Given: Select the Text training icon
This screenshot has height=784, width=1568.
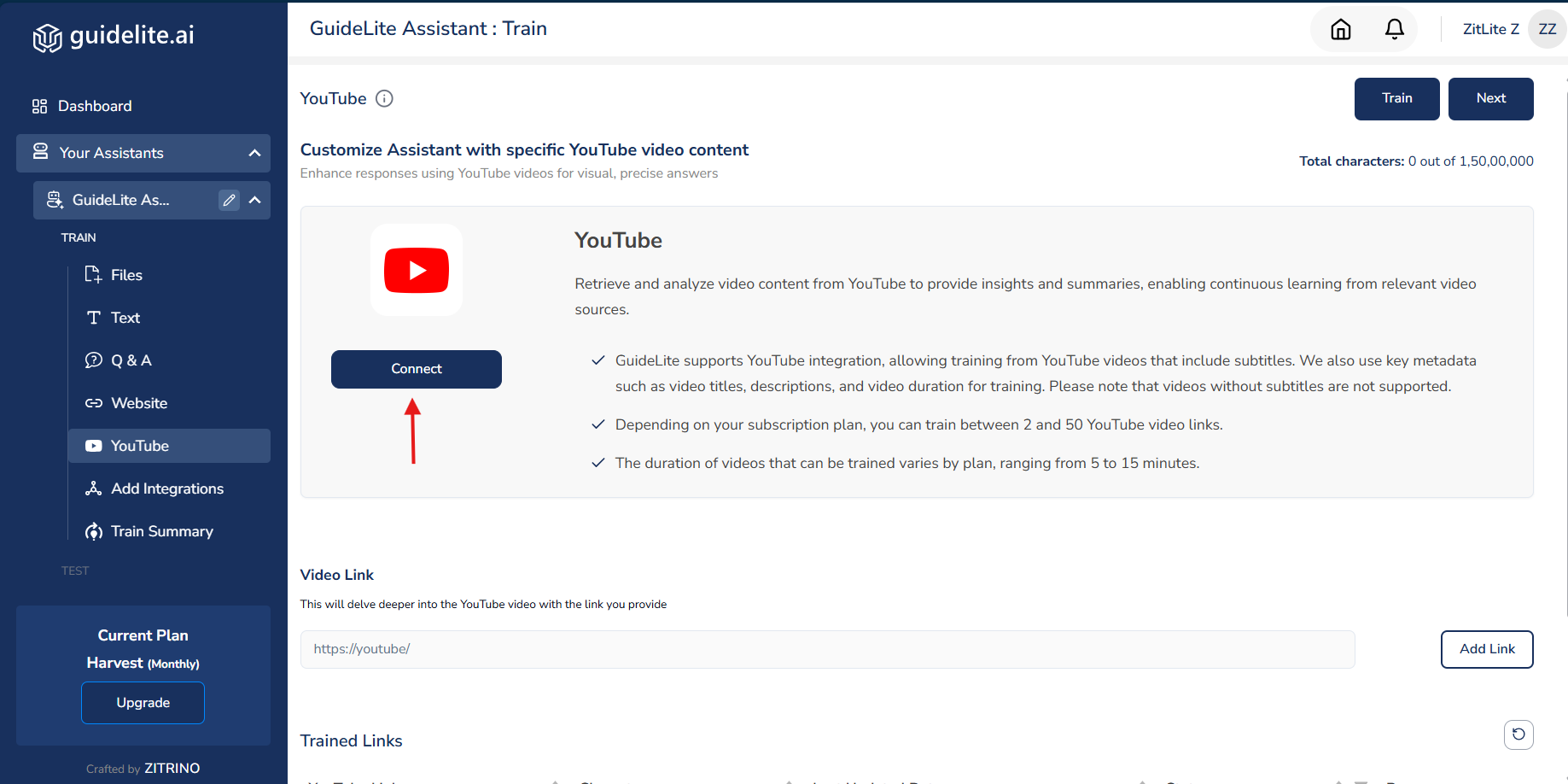Looking at the screenshot, I should point(94,318).
